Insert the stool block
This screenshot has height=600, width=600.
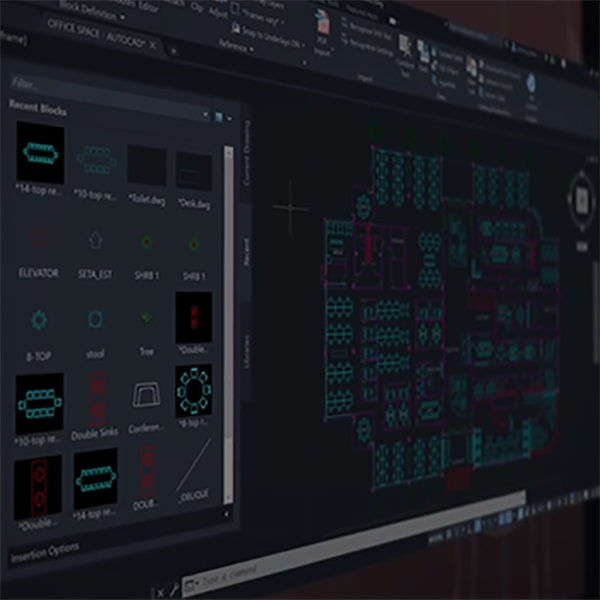(x=96, y=320)
